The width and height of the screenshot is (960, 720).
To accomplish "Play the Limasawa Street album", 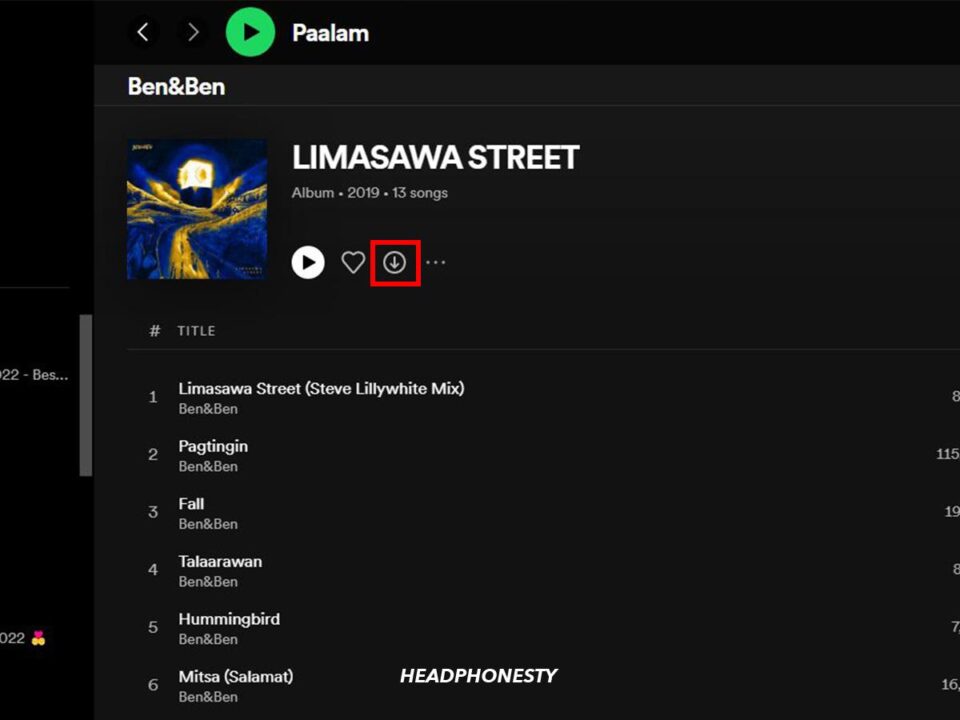I will point(308,263).
